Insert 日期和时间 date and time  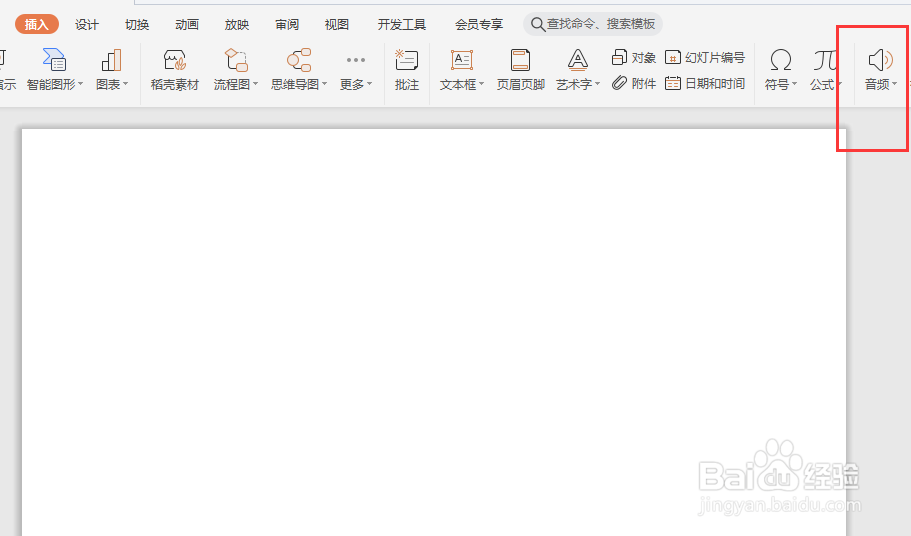coord(705,84)
